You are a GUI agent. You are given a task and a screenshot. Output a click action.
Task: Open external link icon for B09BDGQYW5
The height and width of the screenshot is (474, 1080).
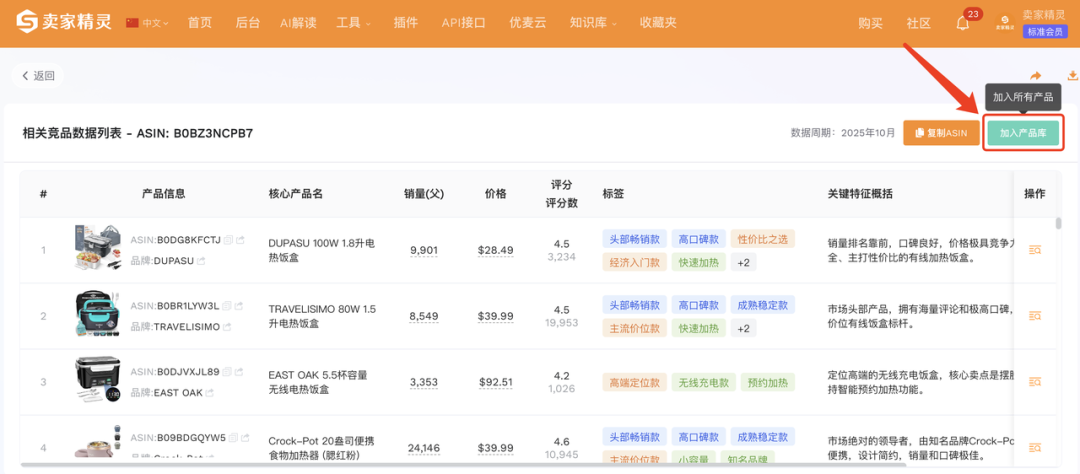[245, 437]
